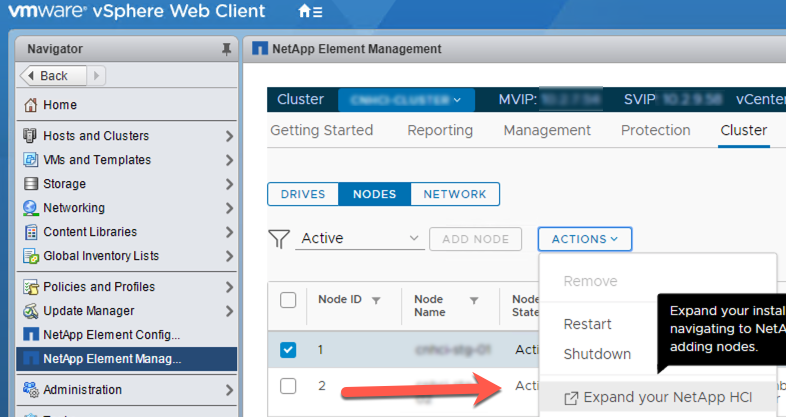Viewport: 786px width, 417px height.
Task: Uncheck the node 1 row checkbox
Action: point(288,349)
